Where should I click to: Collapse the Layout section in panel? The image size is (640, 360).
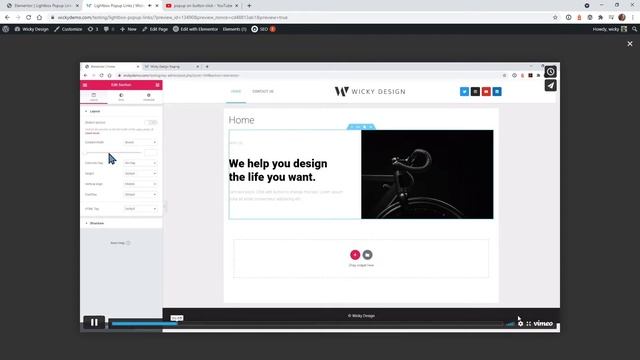[121, 111]
